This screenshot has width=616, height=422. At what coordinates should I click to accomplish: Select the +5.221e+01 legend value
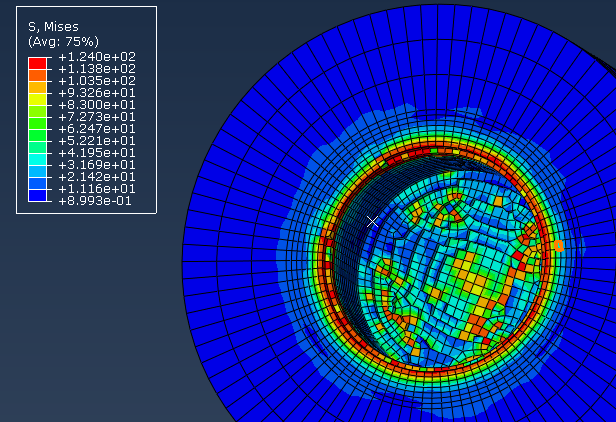point(97,141)
